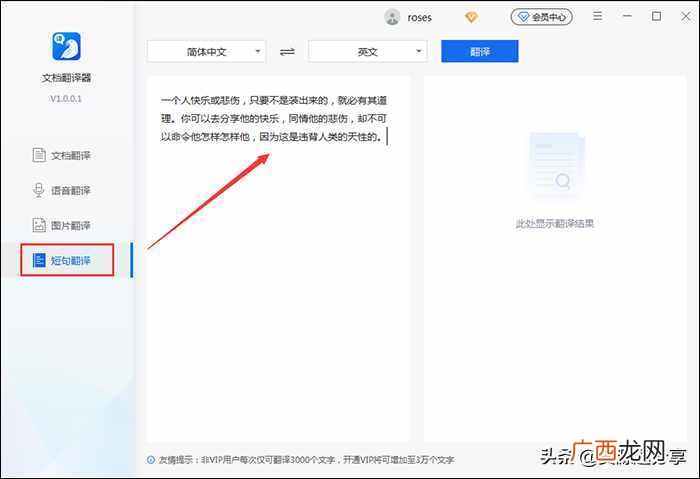Click the microphone icon beside 语音翻译
The width and height of the screenshot is (700, 479).
tap(39, 190)
